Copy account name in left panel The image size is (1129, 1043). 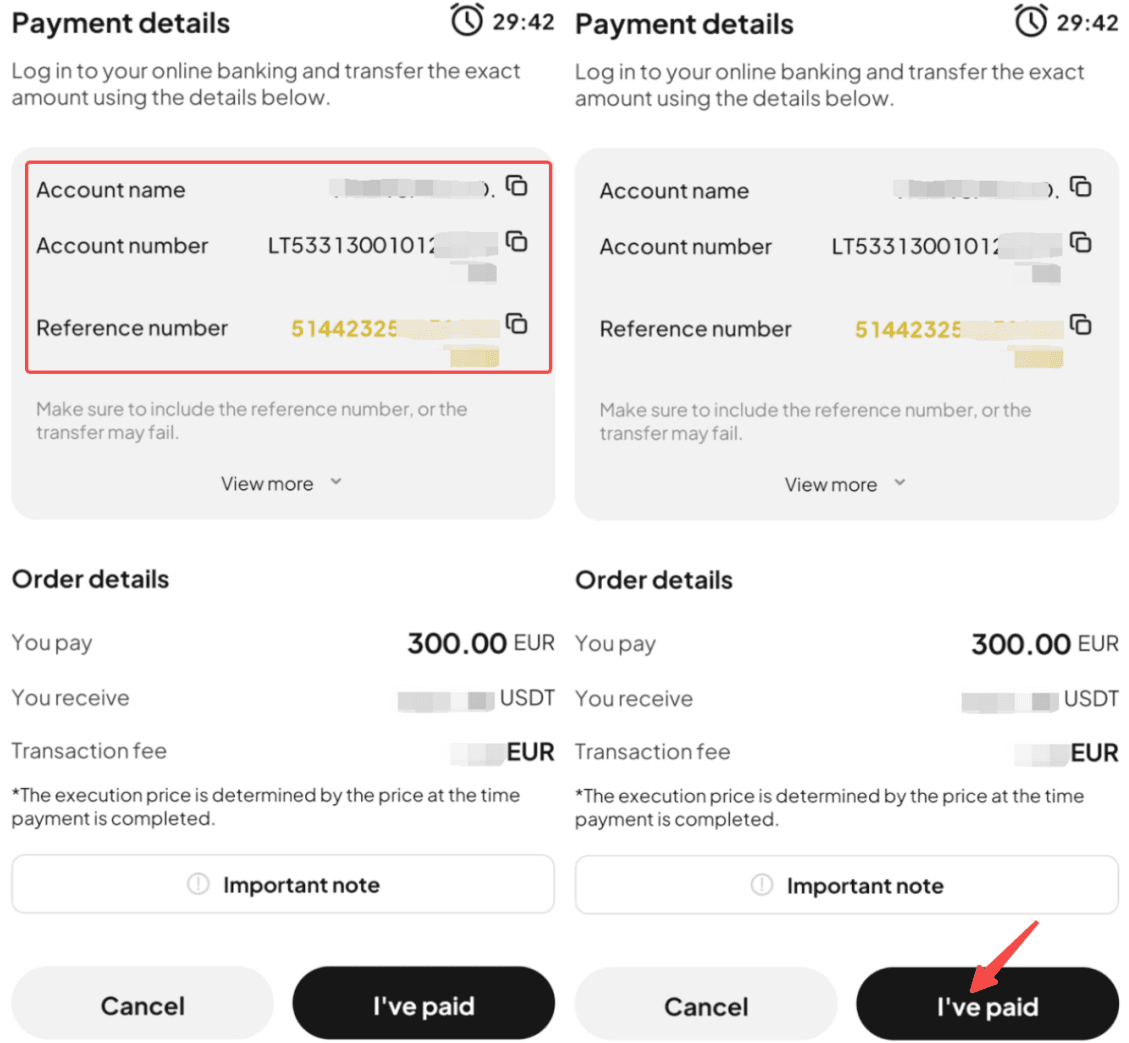516,185
